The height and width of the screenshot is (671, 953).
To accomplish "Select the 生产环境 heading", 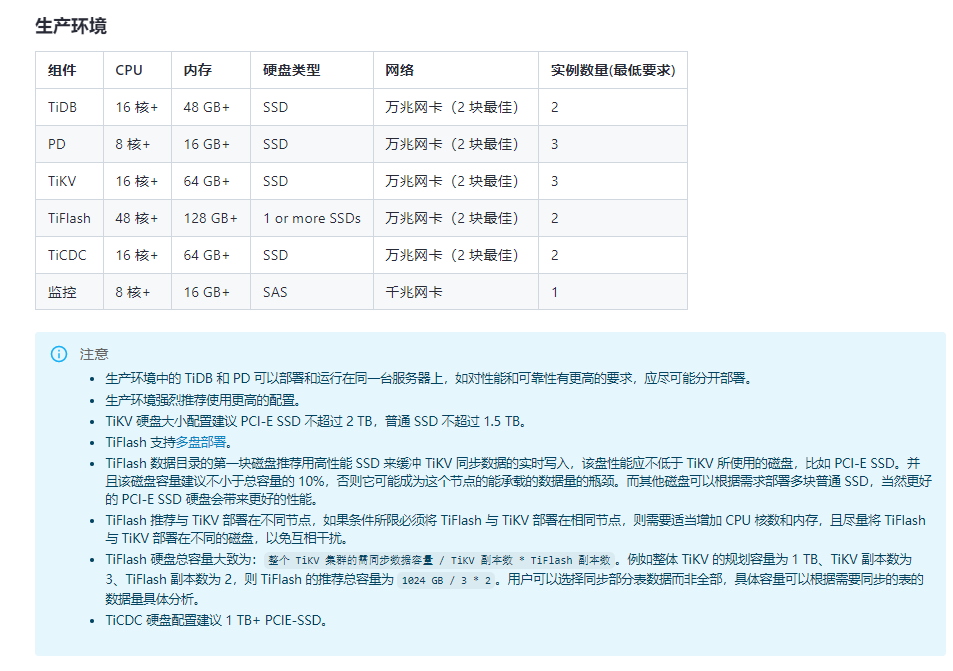I will [x=71, y=26].
